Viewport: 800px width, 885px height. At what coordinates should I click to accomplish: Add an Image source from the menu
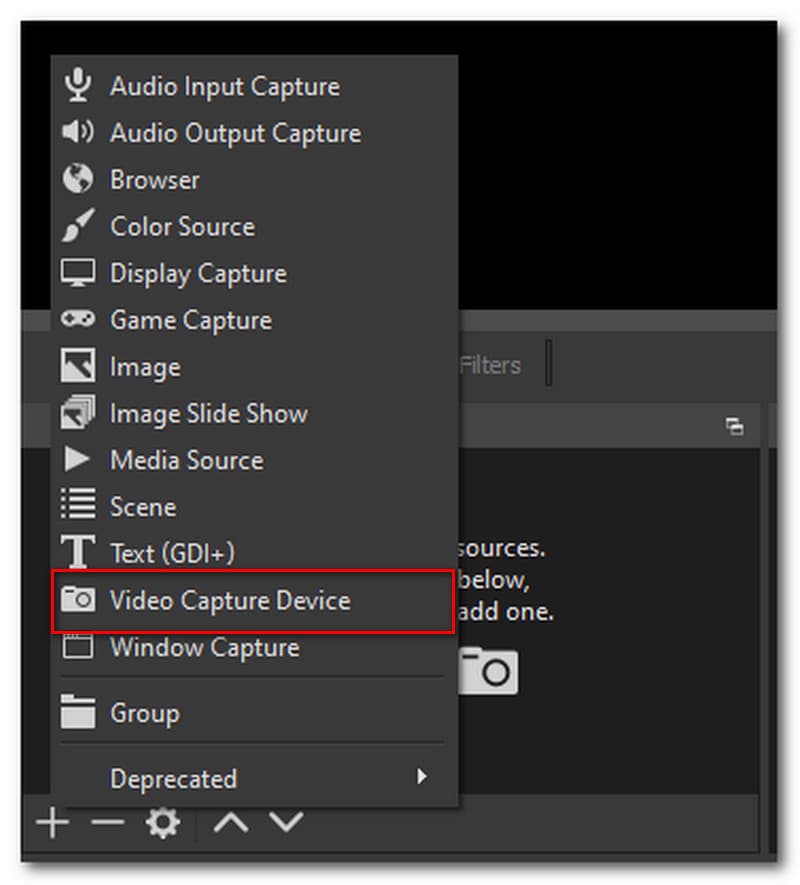254,367
